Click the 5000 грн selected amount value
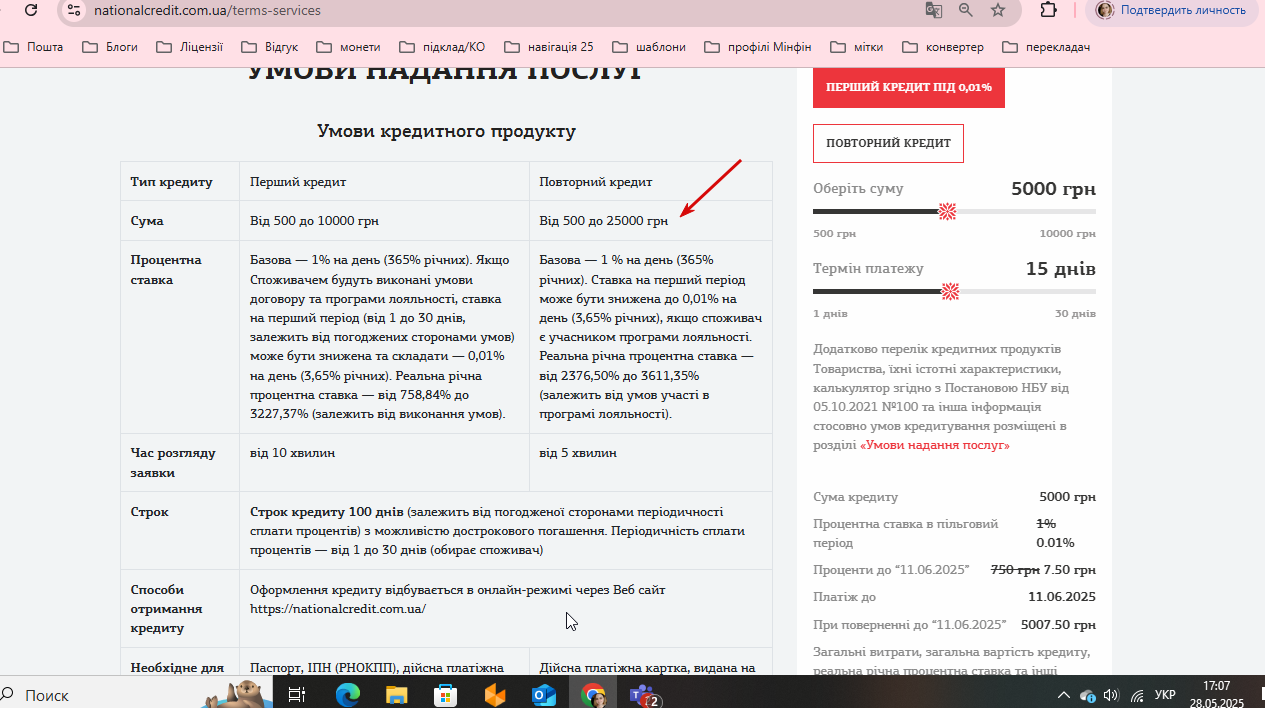 pos(1053,189)
